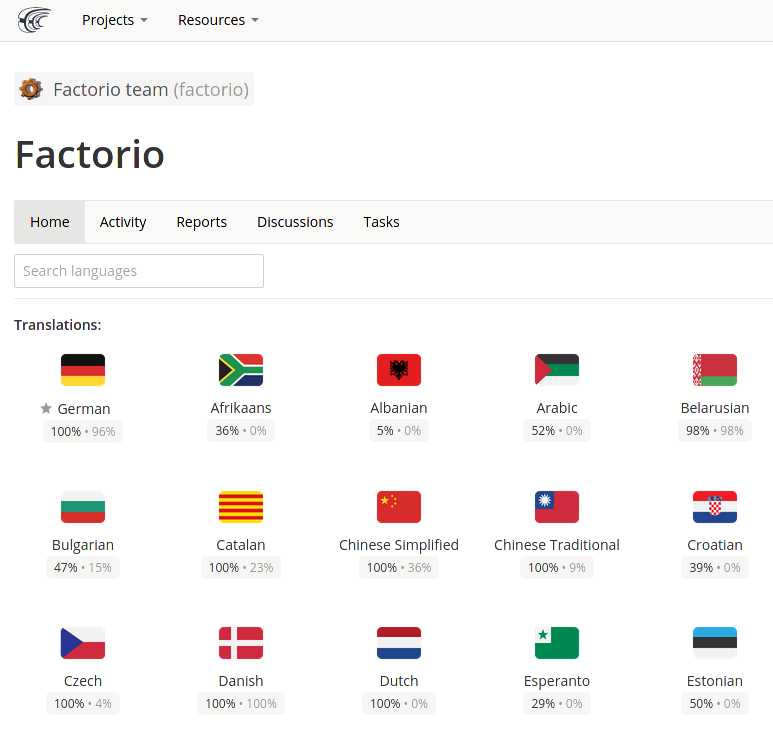Click the Estonian flag icon

click(715, 643)
